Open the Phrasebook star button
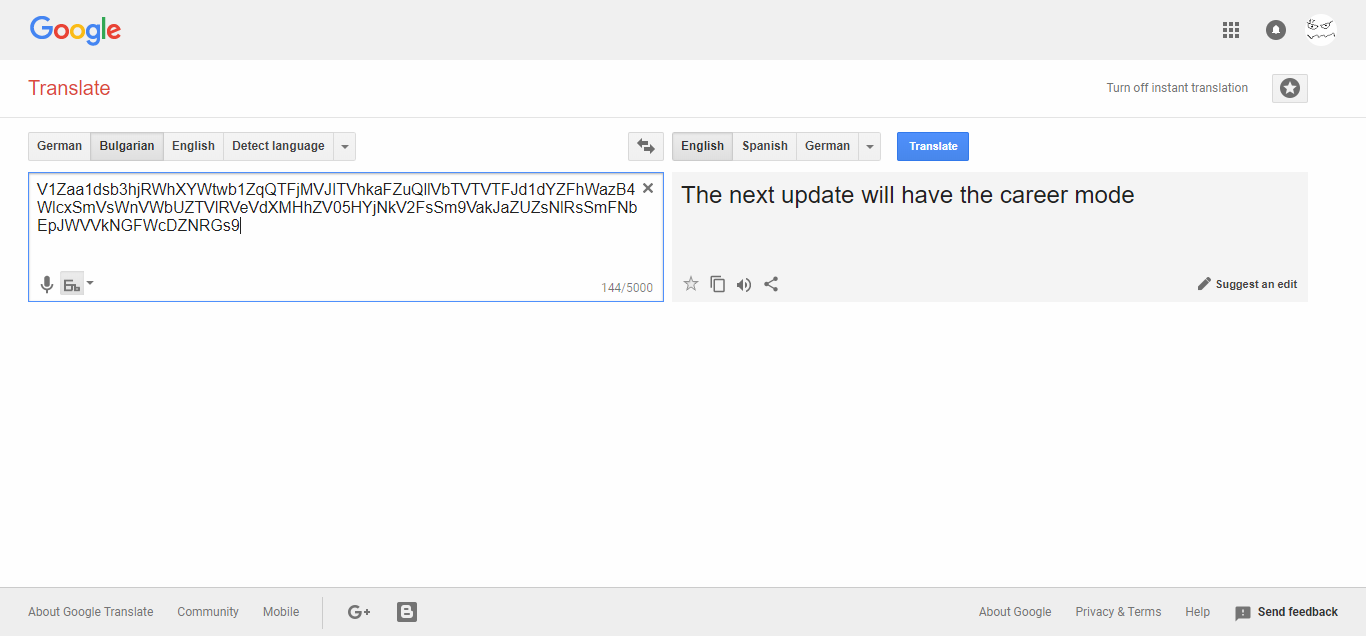This screenshot has width=1366, height=636. 1290,88
